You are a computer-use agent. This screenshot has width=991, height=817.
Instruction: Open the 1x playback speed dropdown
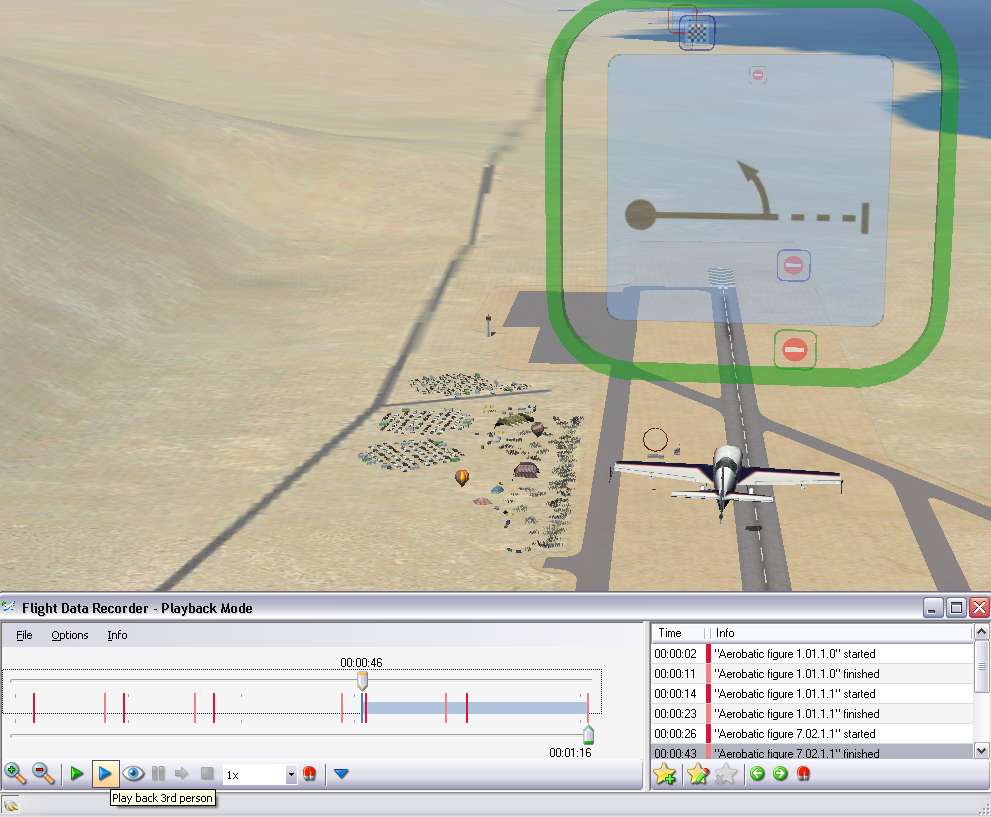click(291, 774)
